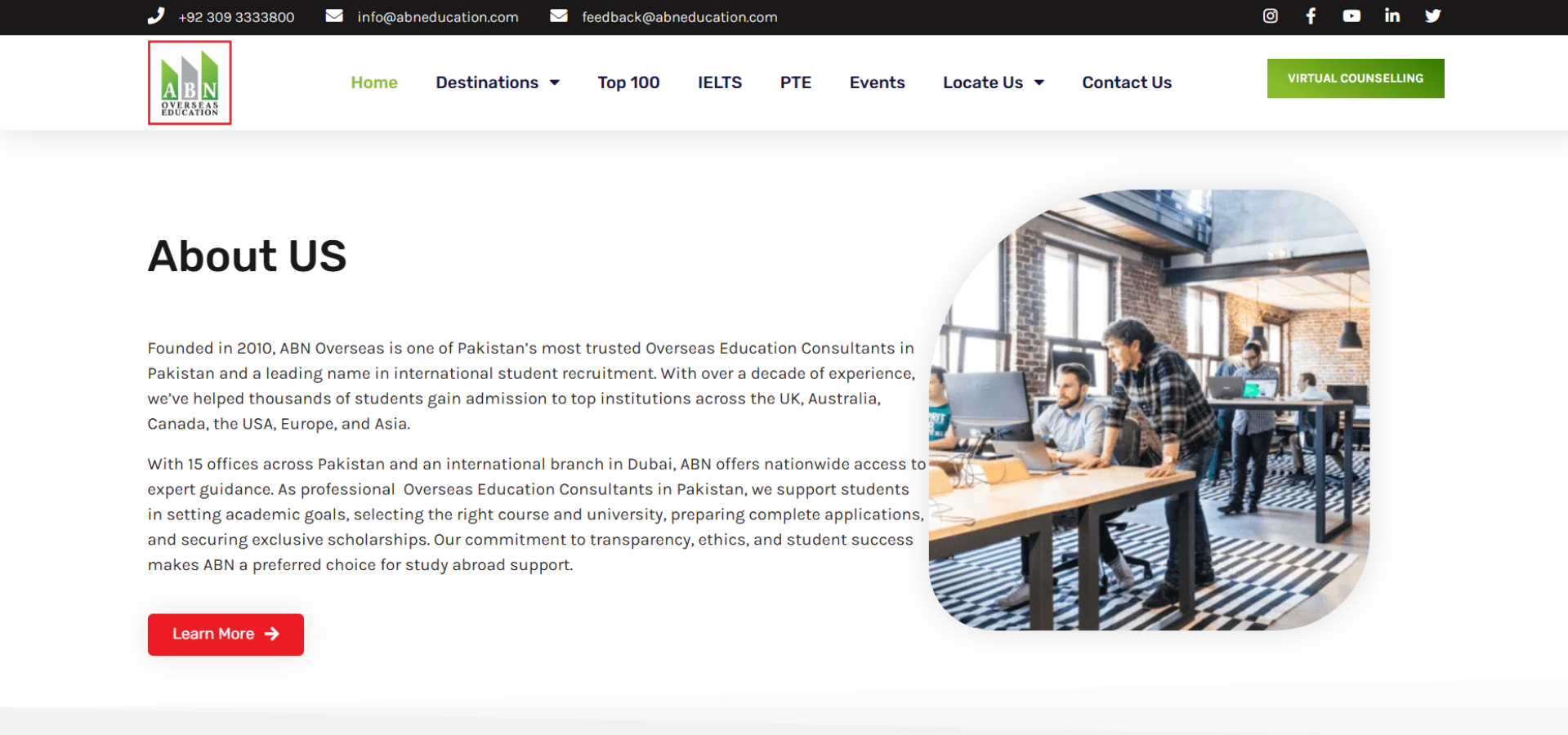Screen dimensions: 1568x735
Task: Open the Twitter social icon
Action: tap(1432, 16)
